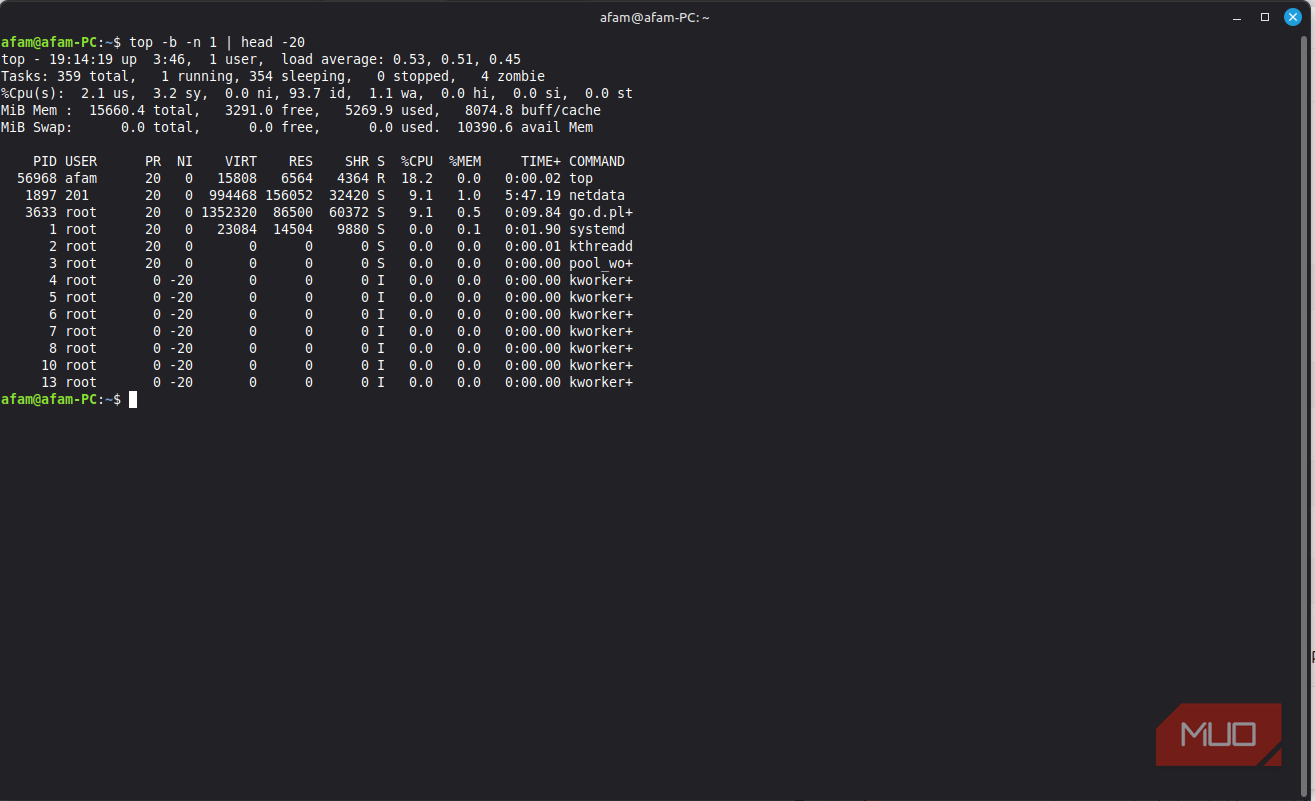
Task: Click the 1352320 VIRT value
Action: pyautogui.click(x=229, y=212)
